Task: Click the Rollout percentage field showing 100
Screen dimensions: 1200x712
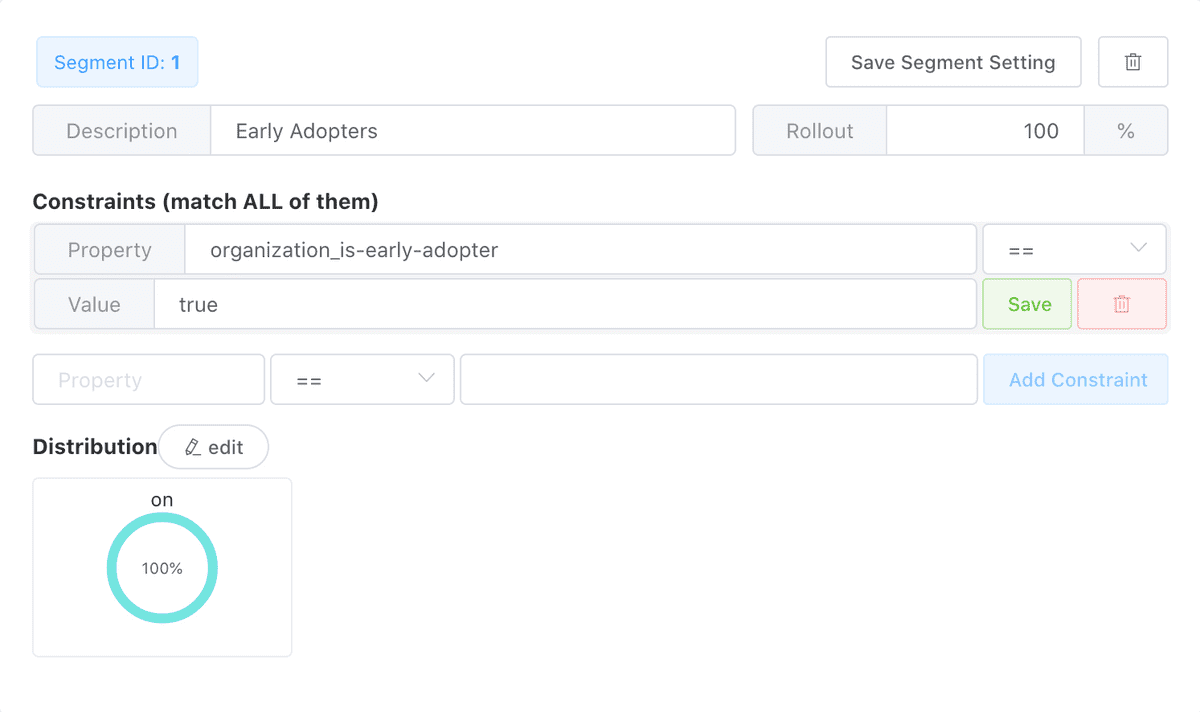Action: pos(985,131)
